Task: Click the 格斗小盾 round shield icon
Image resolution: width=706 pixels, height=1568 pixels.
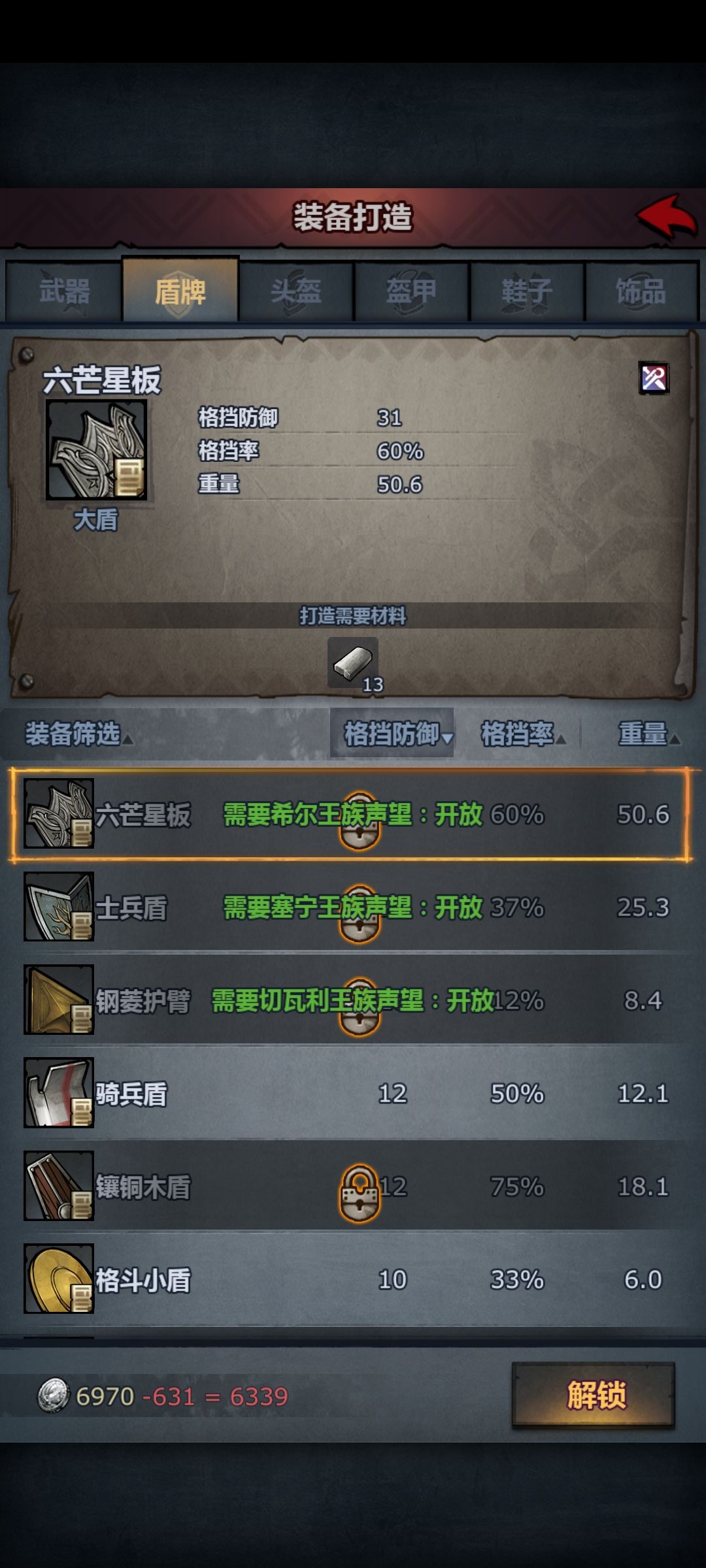Action: [59, 1279]
